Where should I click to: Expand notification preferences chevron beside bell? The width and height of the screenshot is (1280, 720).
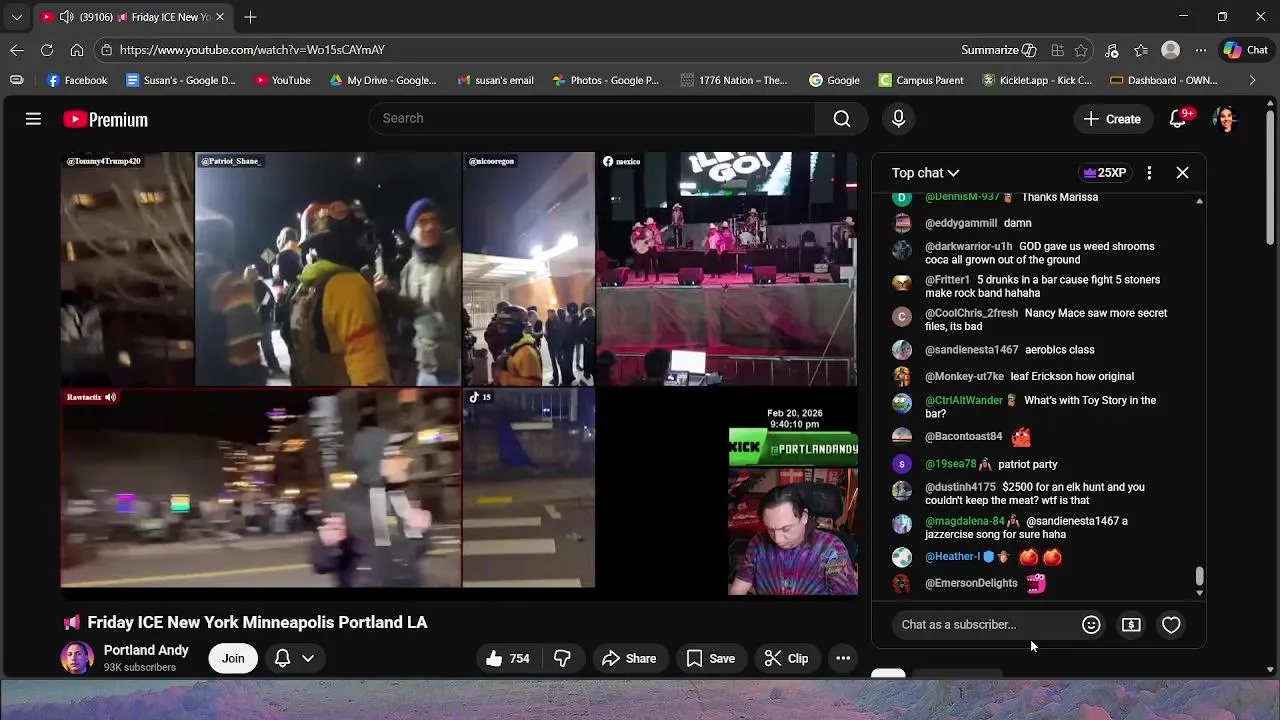pyautogui.click(x=308, y=658)
